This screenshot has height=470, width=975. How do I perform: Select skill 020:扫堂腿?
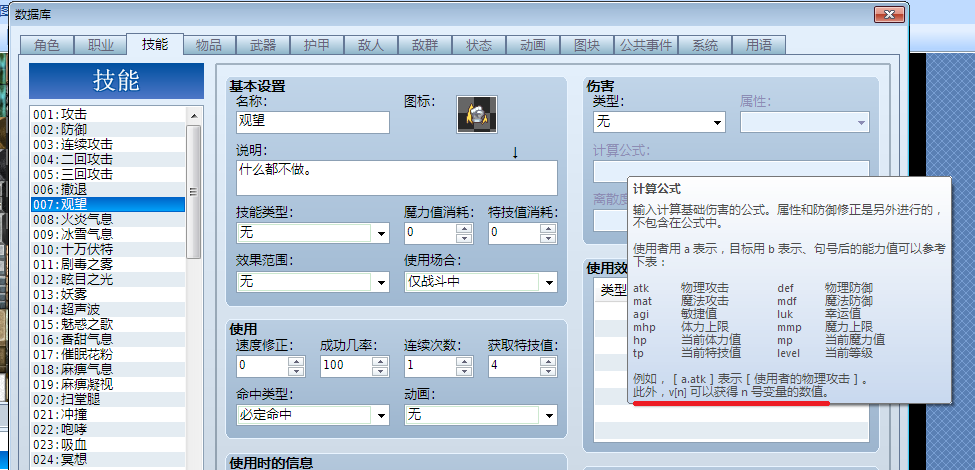[x=108, y=400]
